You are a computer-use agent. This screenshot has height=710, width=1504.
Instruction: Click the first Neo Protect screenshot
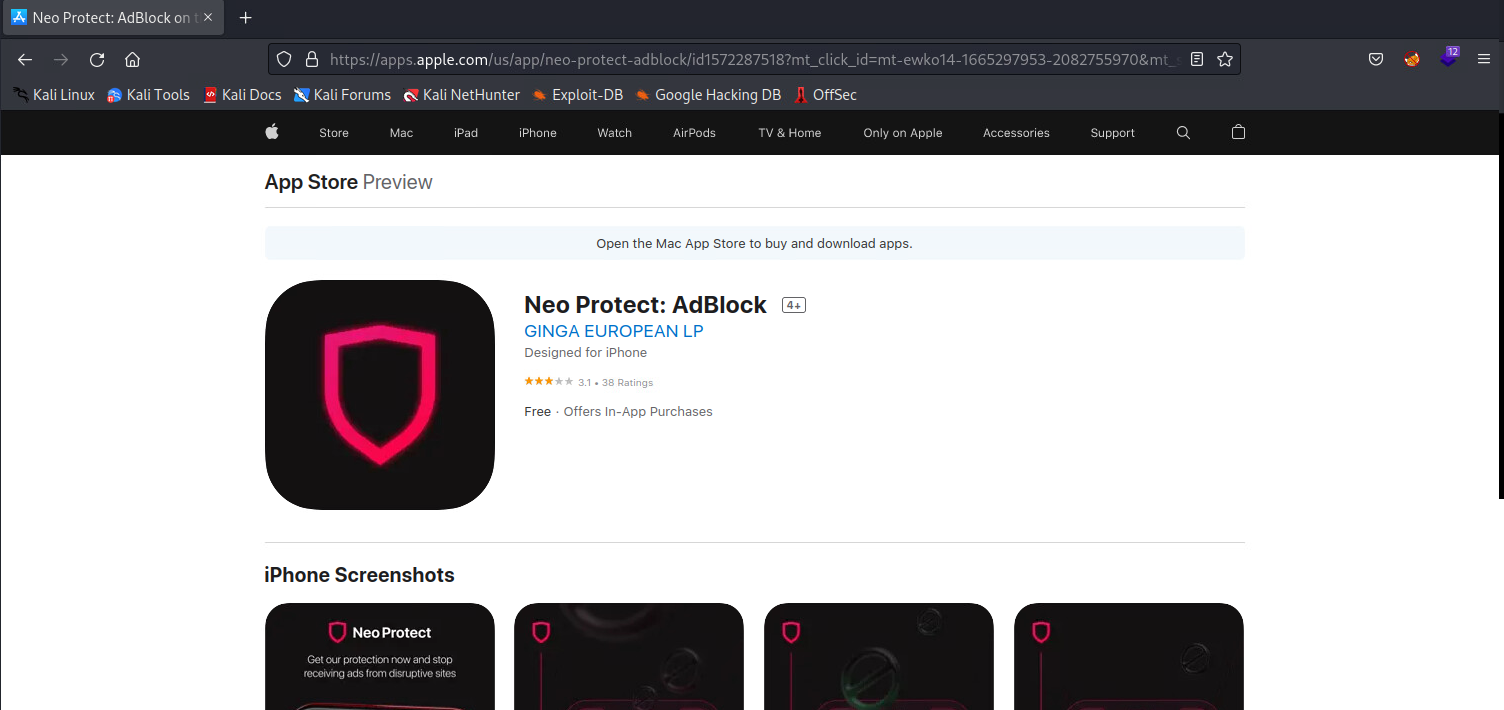click(x=379, y=656)
